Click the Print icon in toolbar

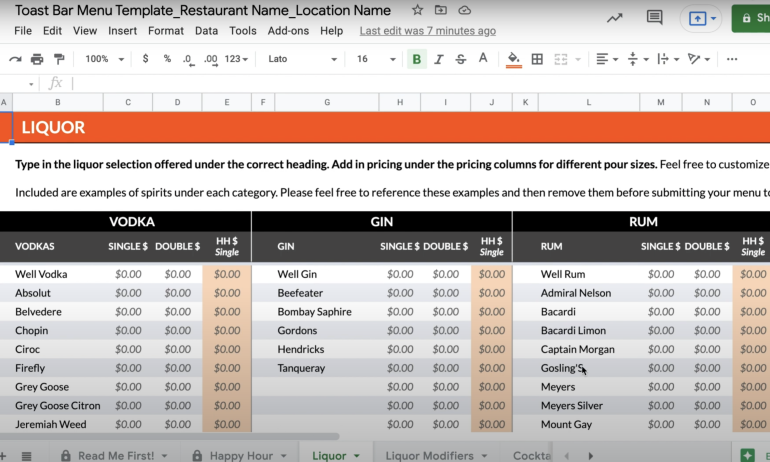click(37, 59)
